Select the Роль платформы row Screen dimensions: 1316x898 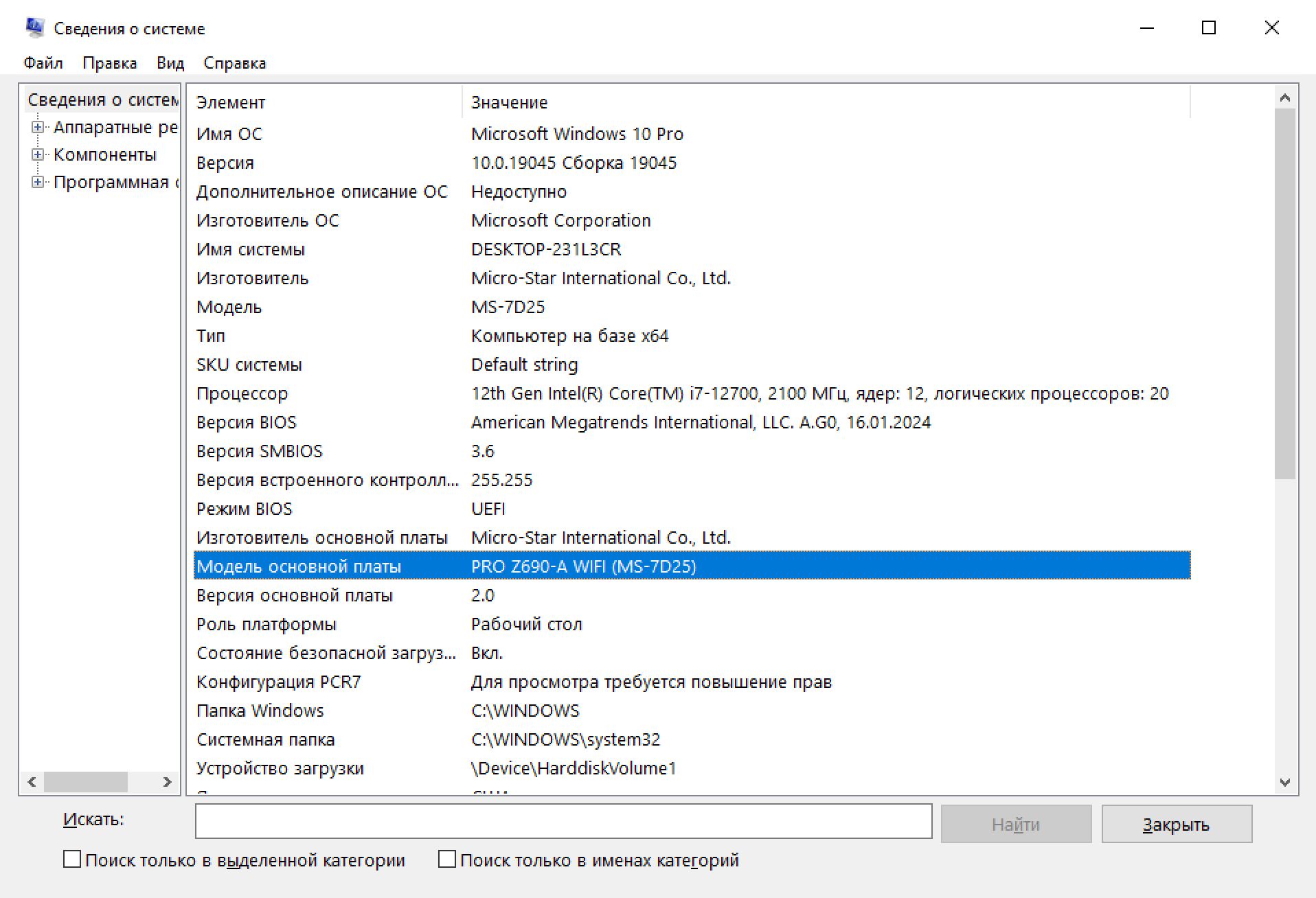692,624
